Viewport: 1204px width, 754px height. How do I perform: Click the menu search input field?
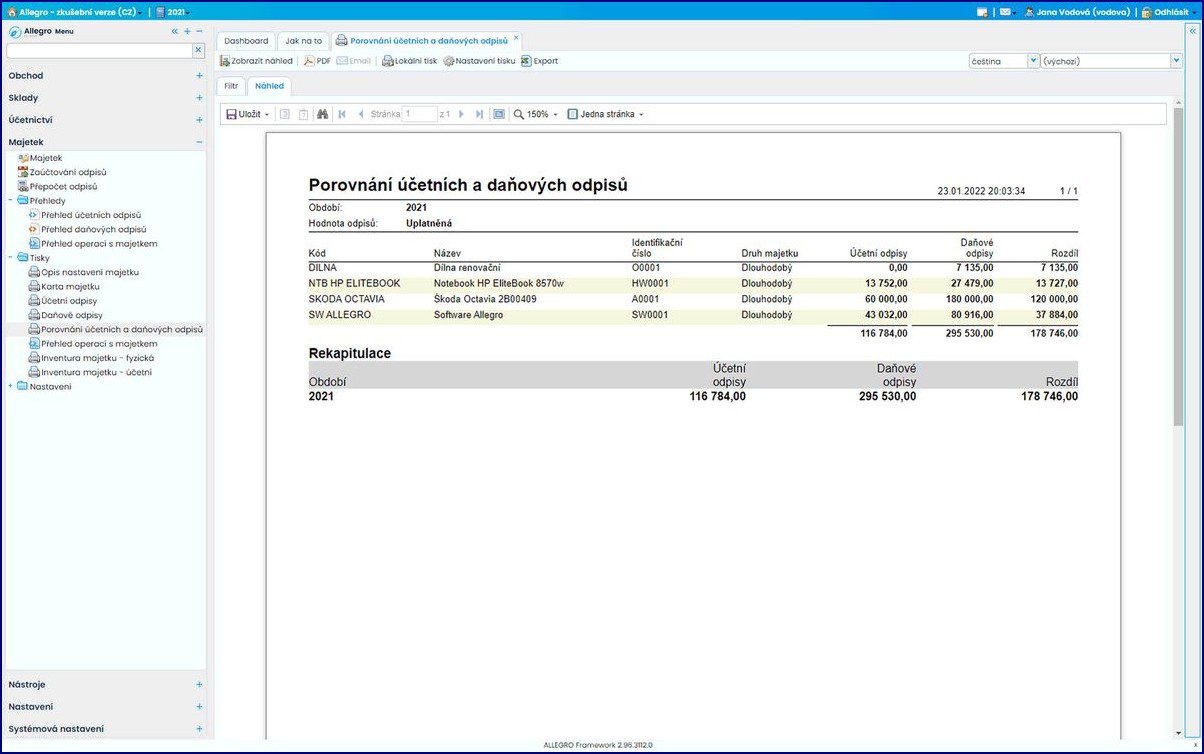click(x=99, y=49)
